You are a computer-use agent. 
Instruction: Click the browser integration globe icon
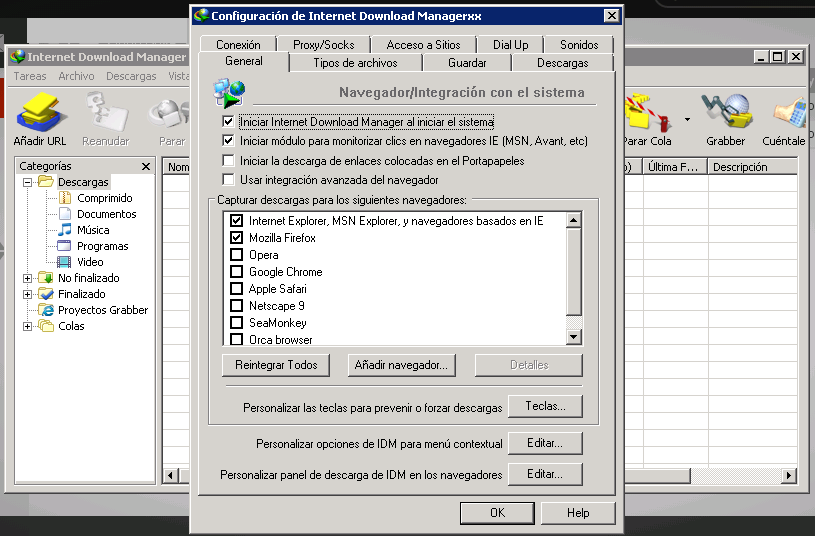pyautogui.click(x=229, y=93)
